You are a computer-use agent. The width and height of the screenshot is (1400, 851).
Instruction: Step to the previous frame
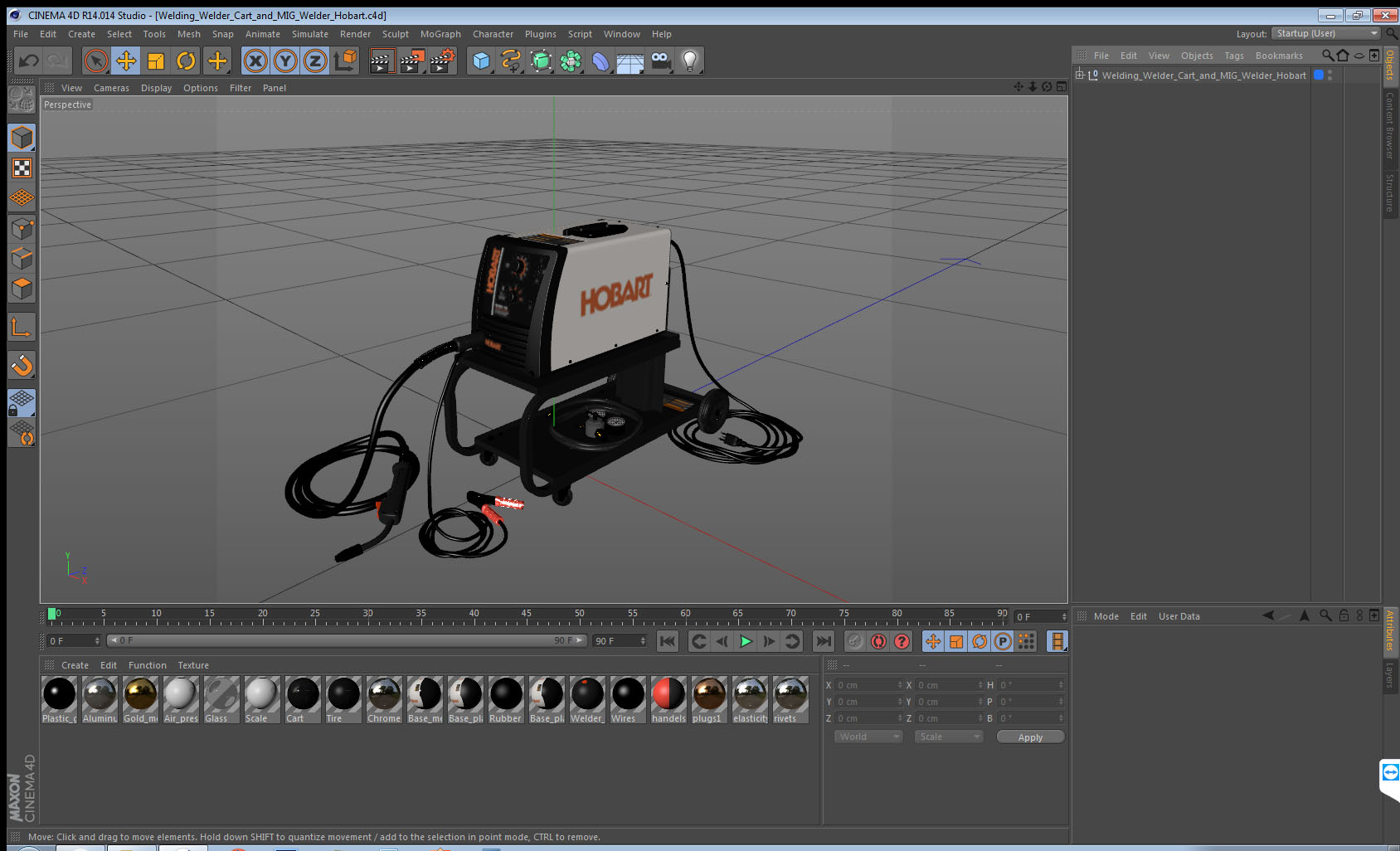pos(722,641)
